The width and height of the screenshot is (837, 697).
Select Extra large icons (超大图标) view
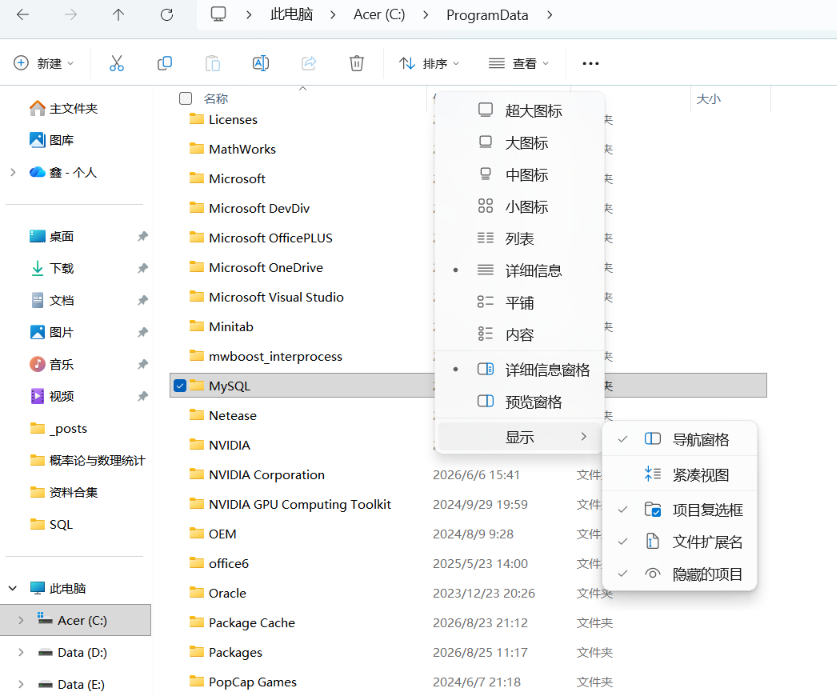coord(519,111)
